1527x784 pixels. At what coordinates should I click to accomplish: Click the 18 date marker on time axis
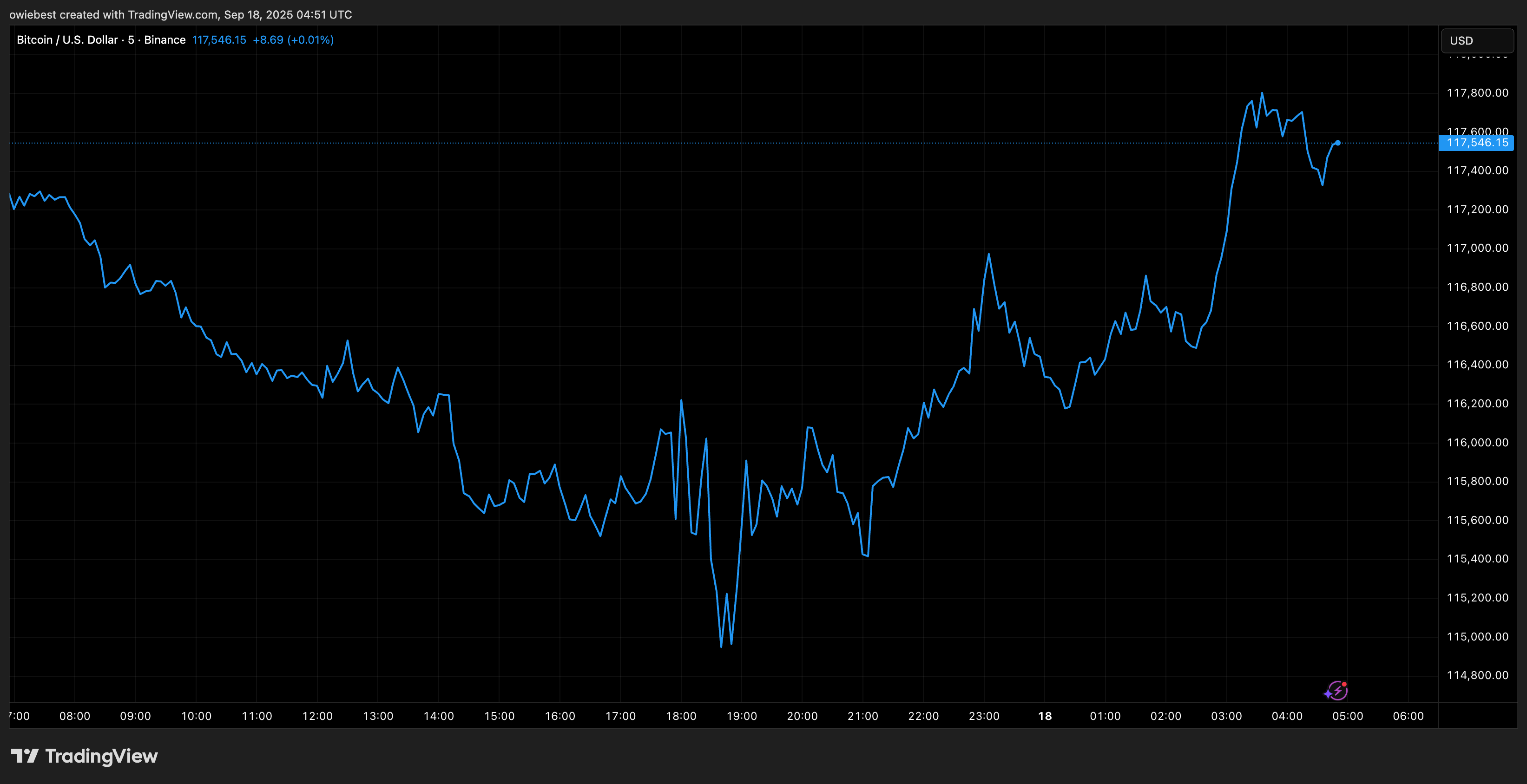pyautogui.click(x=1045, y=716)
